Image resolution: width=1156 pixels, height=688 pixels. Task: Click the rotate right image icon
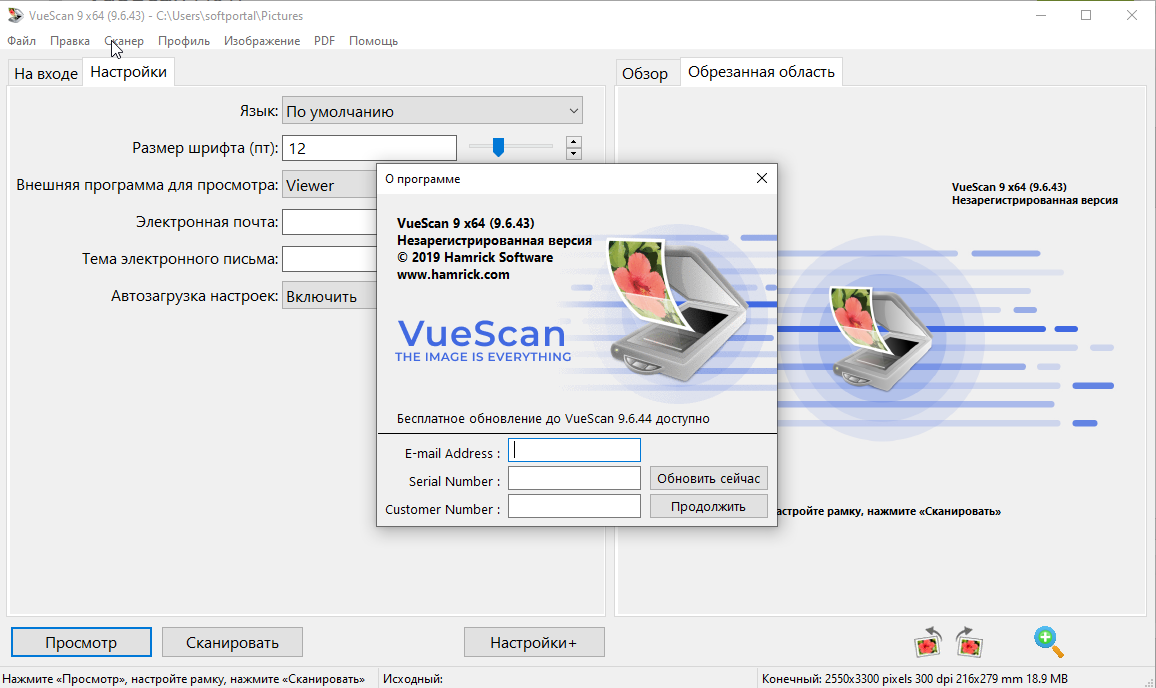pos(969,642)
